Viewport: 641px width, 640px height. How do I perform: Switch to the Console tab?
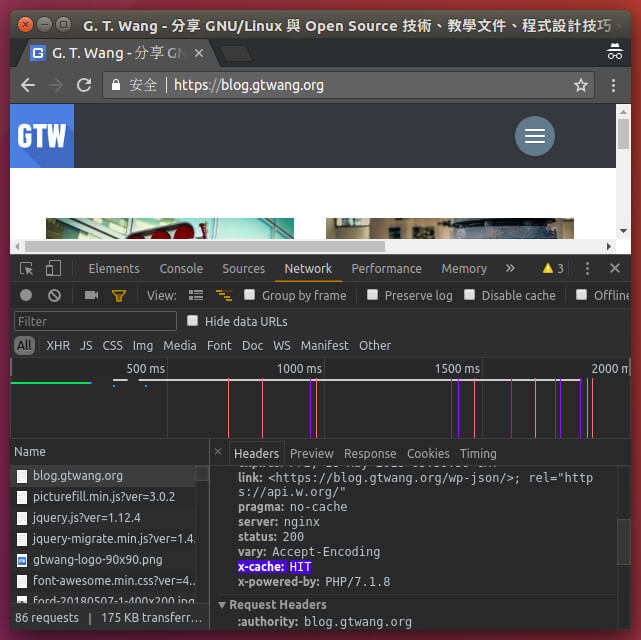[x=181, y=268]
